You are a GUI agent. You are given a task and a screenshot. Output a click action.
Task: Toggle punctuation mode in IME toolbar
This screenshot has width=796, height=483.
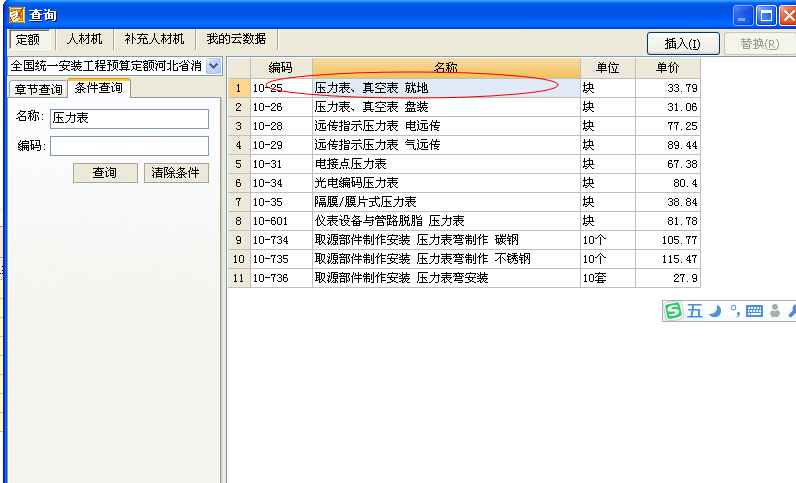pyautogui.click(x=733, y=311)
